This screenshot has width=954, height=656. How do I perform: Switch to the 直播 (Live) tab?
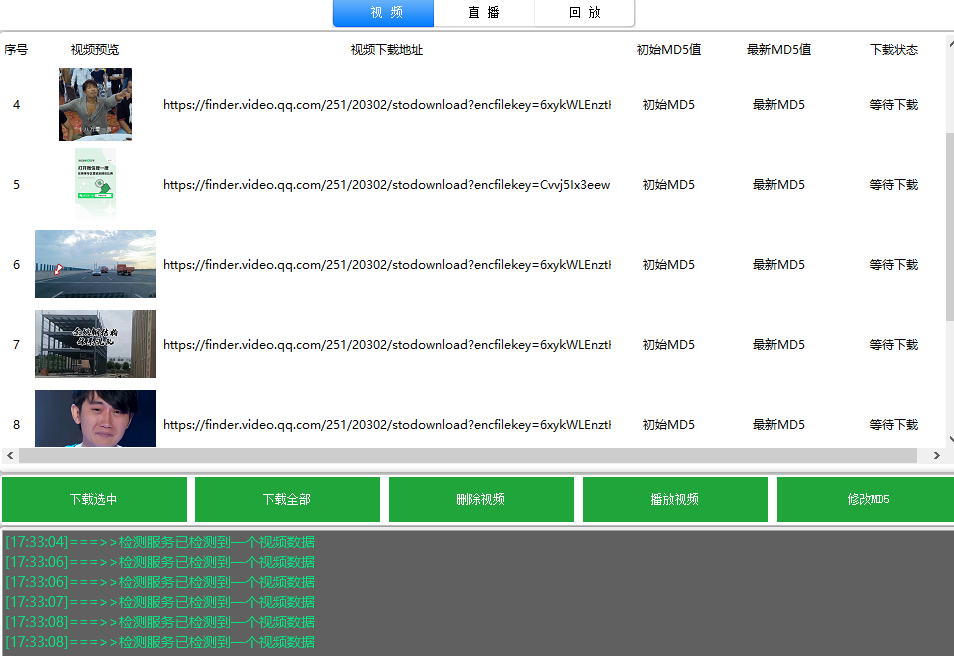(484, 14)
